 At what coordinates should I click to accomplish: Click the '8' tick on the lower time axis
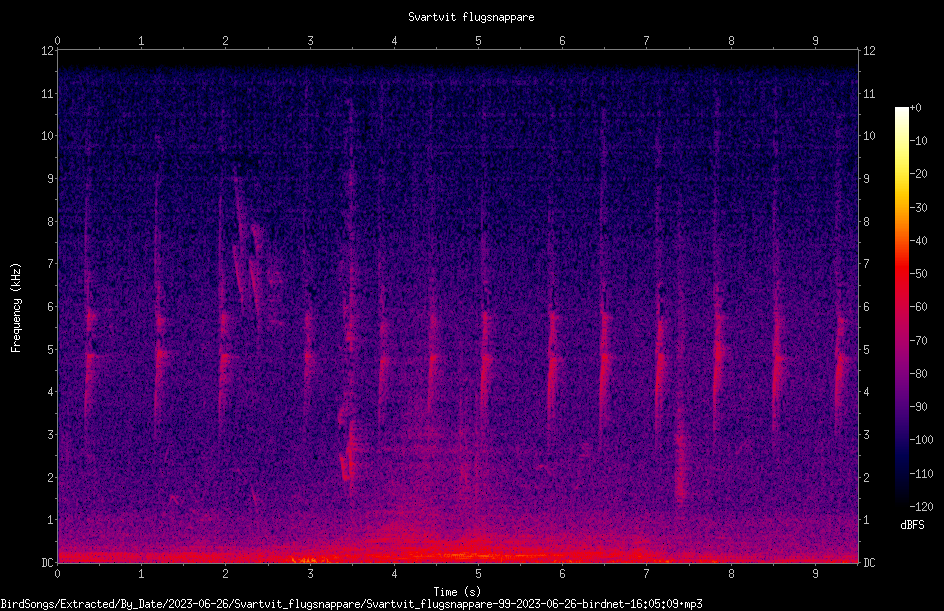click(x=731, y=574)
